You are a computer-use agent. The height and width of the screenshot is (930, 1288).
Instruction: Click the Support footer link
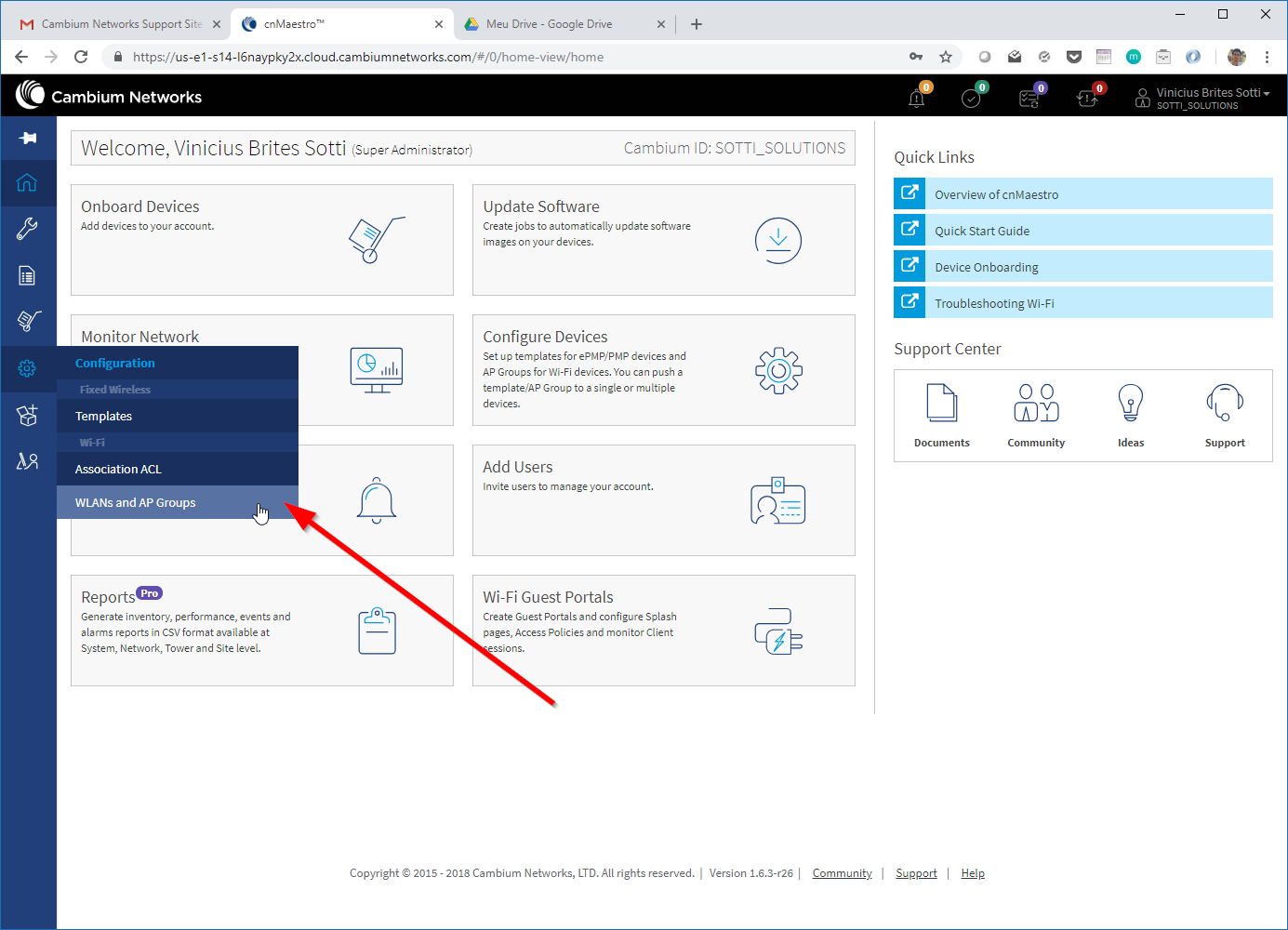(x=916, y=873)
